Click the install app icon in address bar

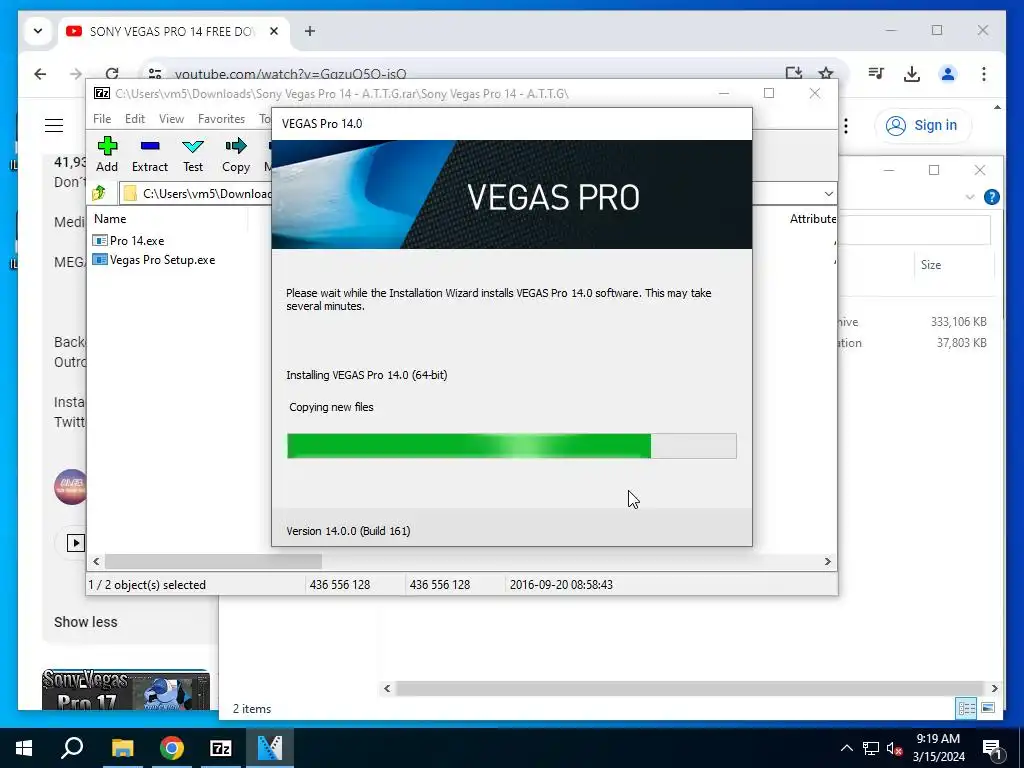(793, 74)
